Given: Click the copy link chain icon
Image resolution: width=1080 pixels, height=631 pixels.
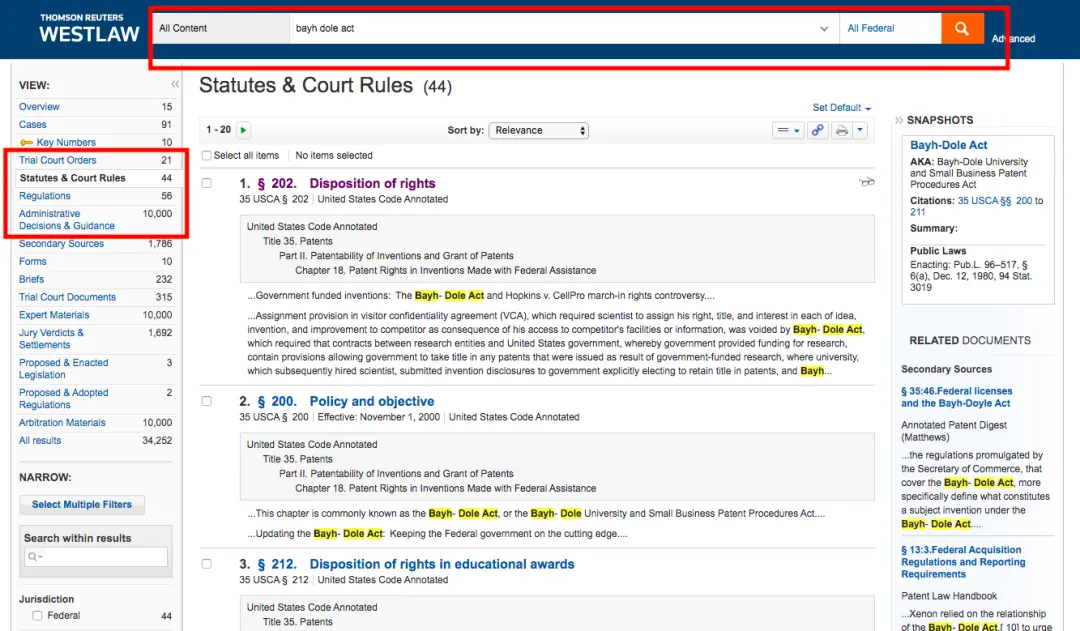Looking at the screenshot, I should tap(817, 130).
